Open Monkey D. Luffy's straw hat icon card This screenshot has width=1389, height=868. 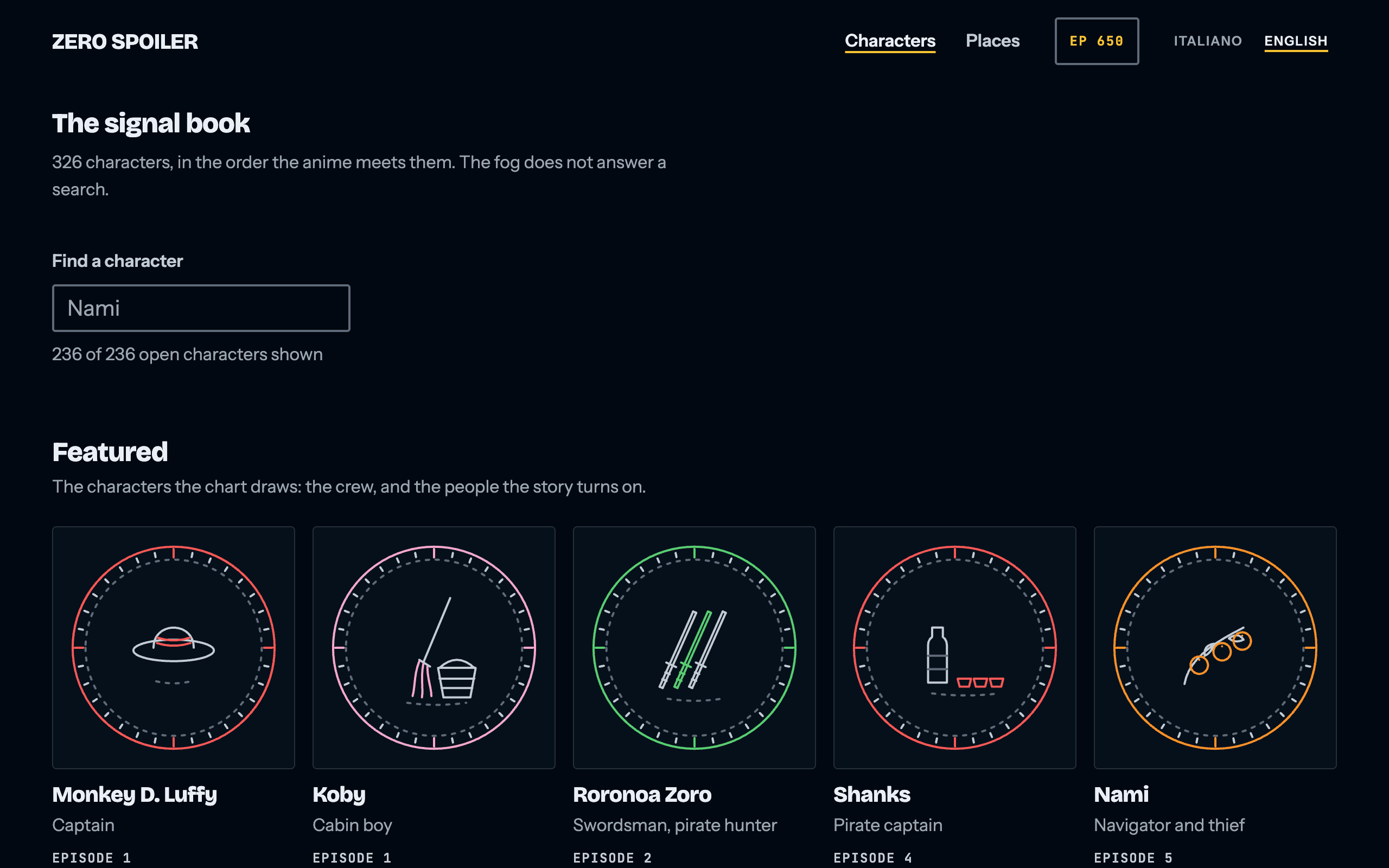click(x=173, y=648)
